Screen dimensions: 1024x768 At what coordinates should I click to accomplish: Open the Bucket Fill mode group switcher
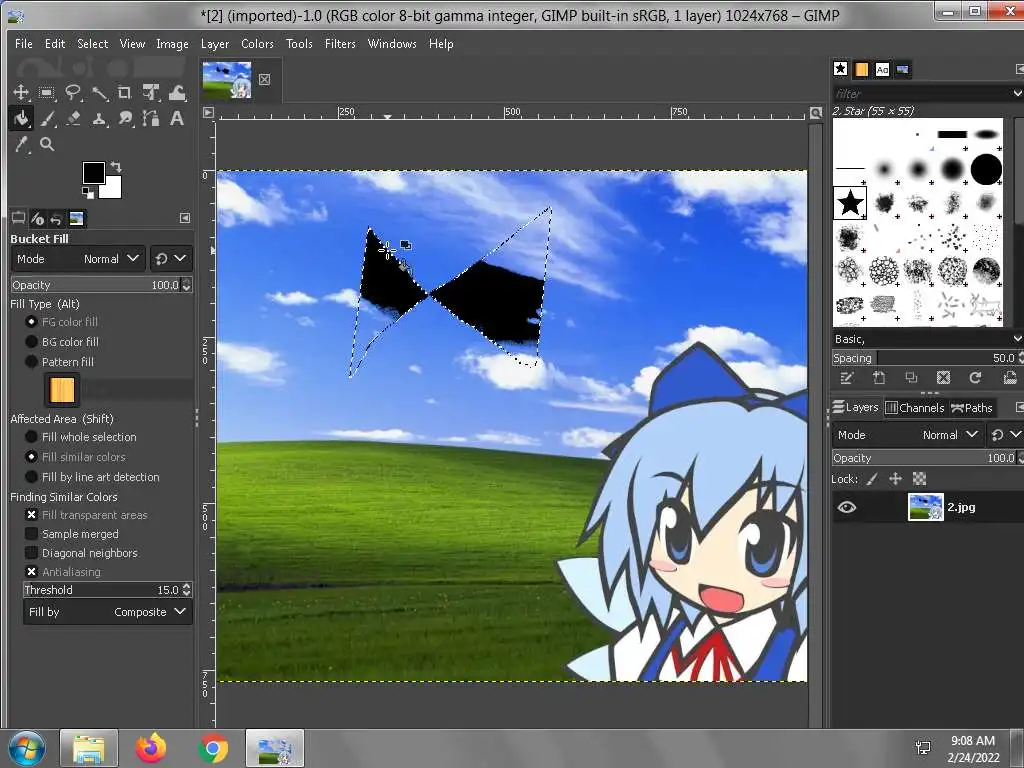tap(170, 259)
